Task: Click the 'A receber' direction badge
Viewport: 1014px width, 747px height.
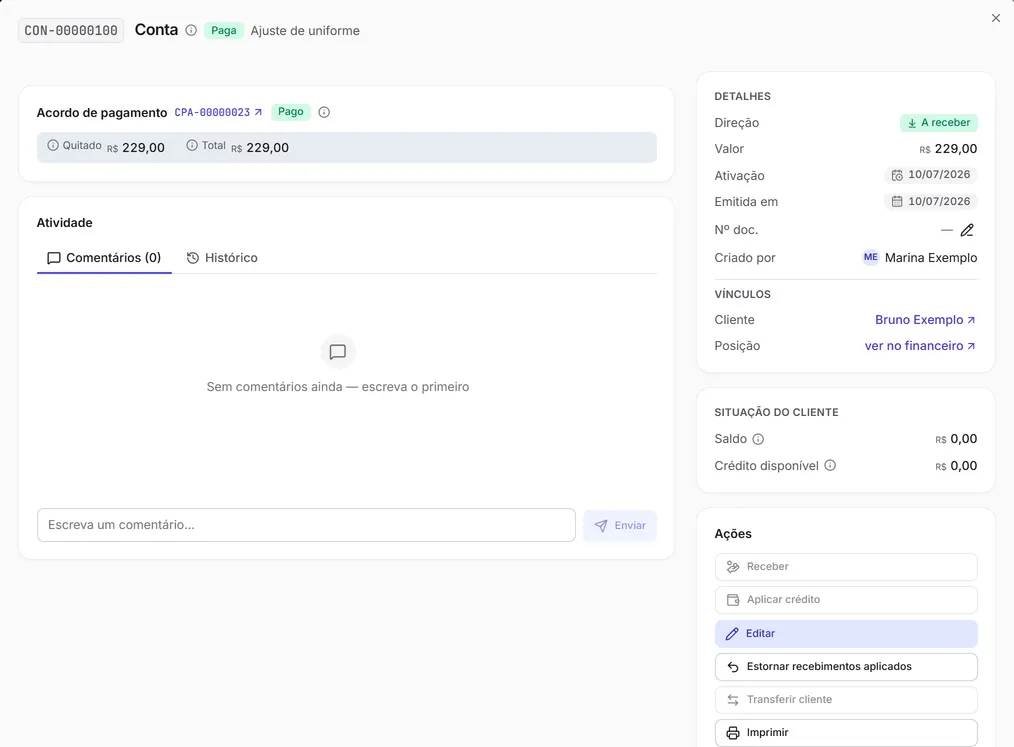Action: [x=938, y=123]
